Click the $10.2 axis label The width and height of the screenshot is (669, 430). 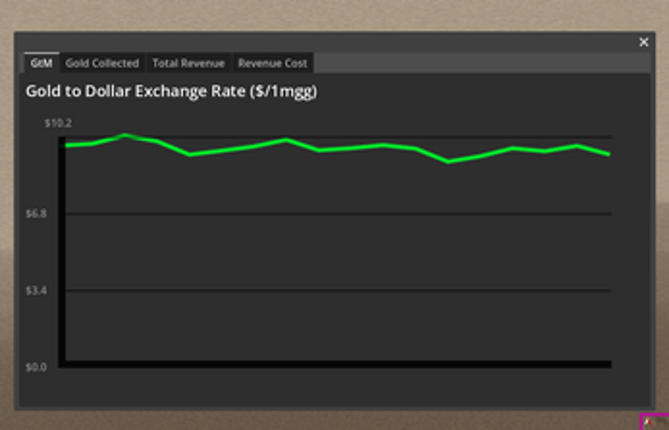coord(58,123)
